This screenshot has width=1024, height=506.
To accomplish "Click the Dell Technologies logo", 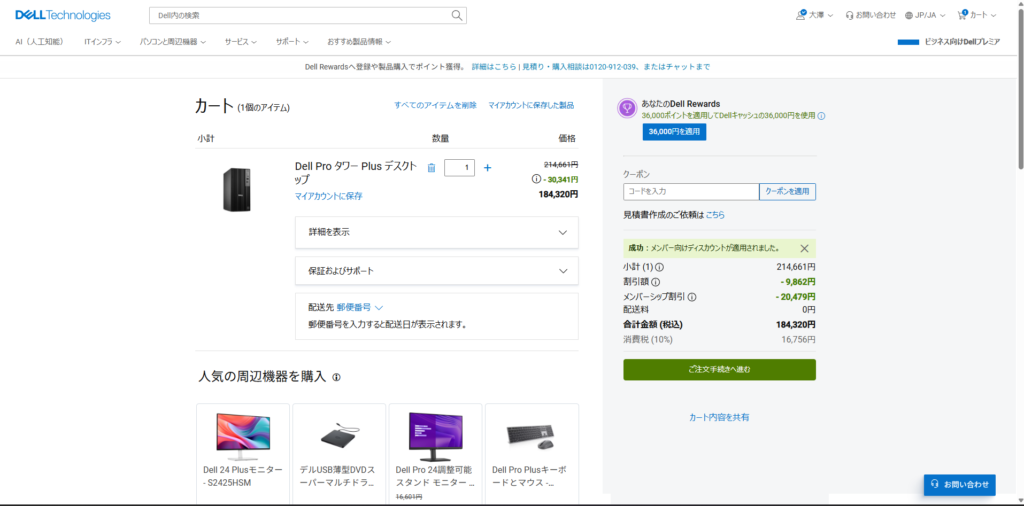I will click(x=62, y=15).
